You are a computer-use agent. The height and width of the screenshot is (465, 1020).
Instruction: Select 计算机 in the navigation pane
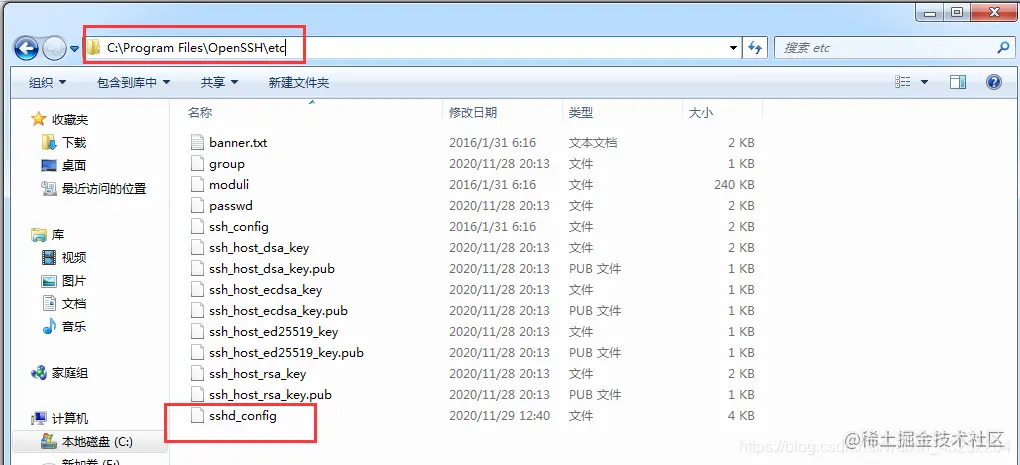(70, 419)
